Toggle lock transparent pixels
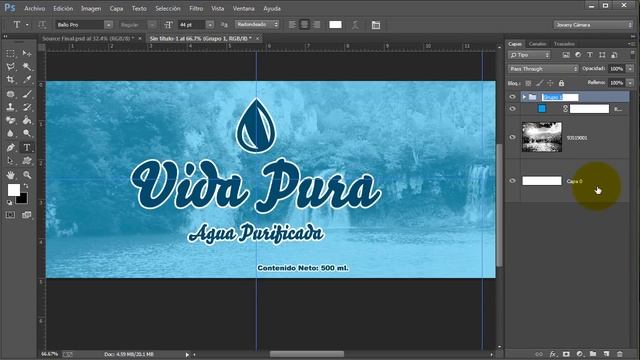Screen dimensions: 640x360 pos(528,83)
